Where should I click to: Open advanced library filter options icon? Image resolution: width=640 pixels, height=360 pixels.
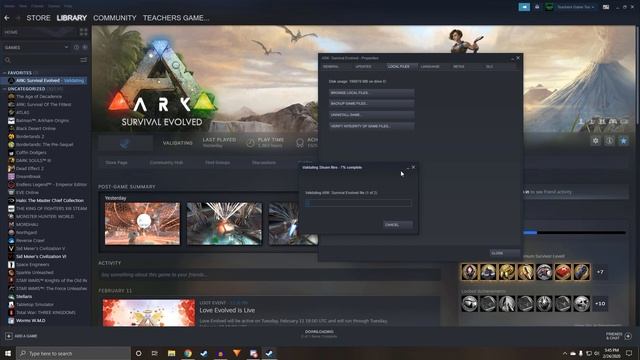point(84,60)
